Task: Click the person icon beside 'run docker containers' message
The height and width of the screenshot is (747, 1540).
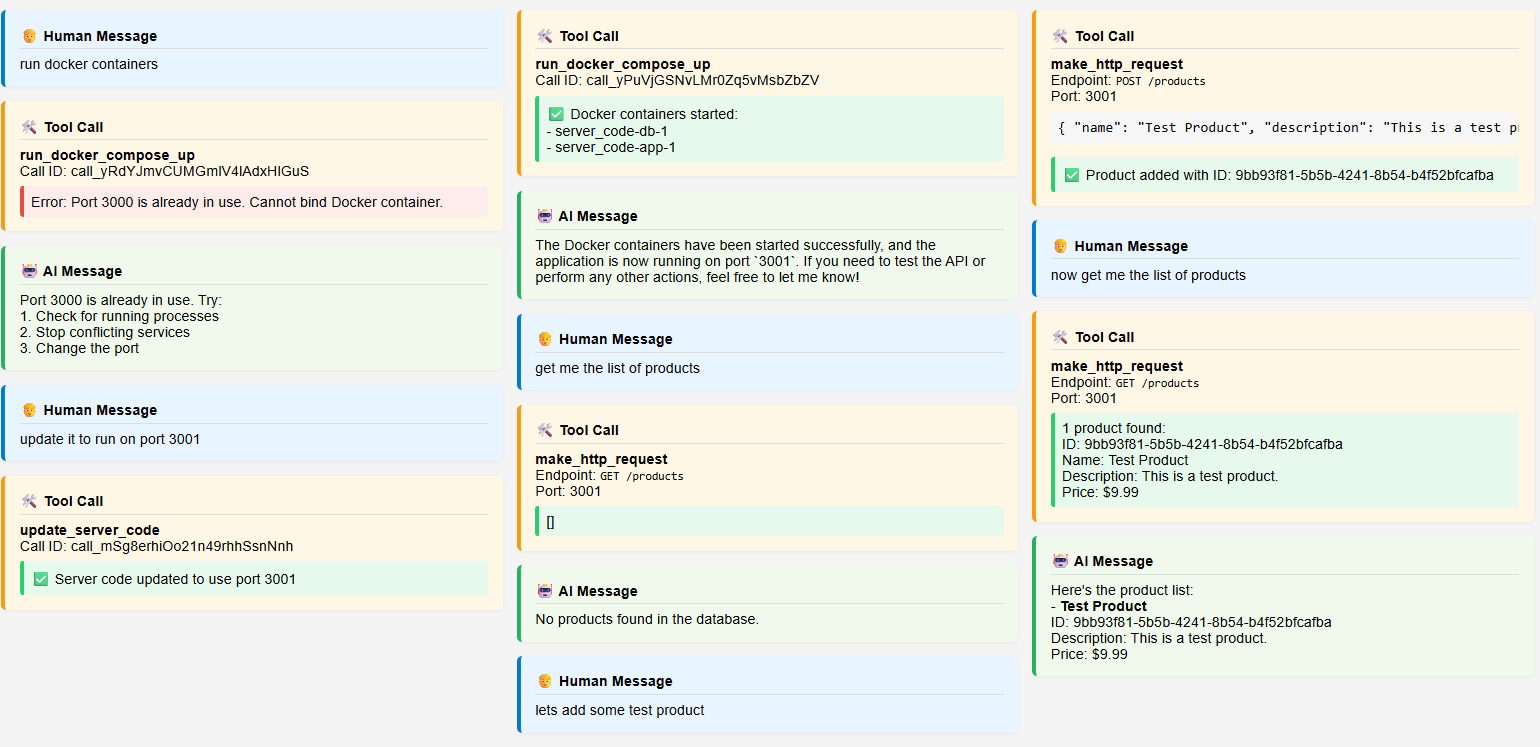Action: (x=29, y=36)
